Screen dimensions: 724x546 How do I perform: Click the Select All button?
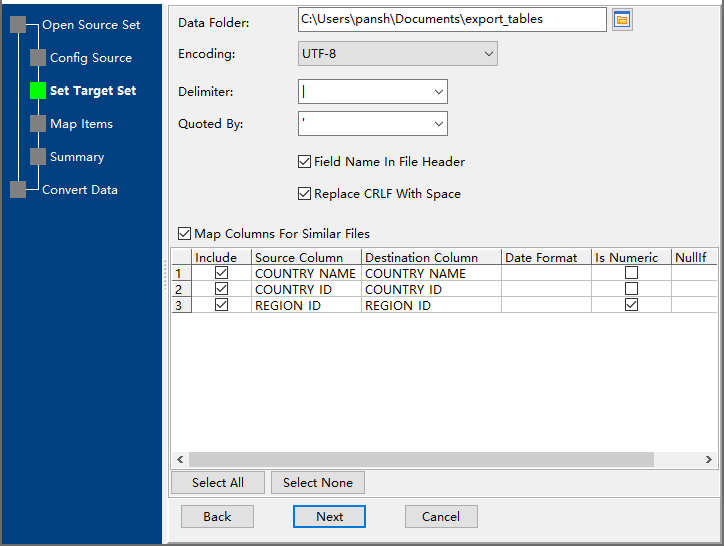(x=217, y=483)
